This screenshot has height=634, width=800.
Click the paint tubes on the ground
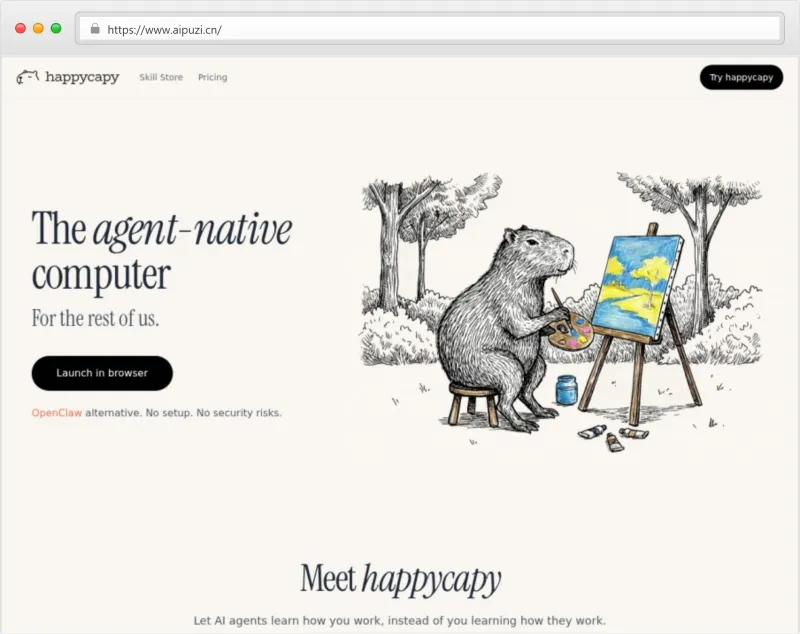pos(613,437)
